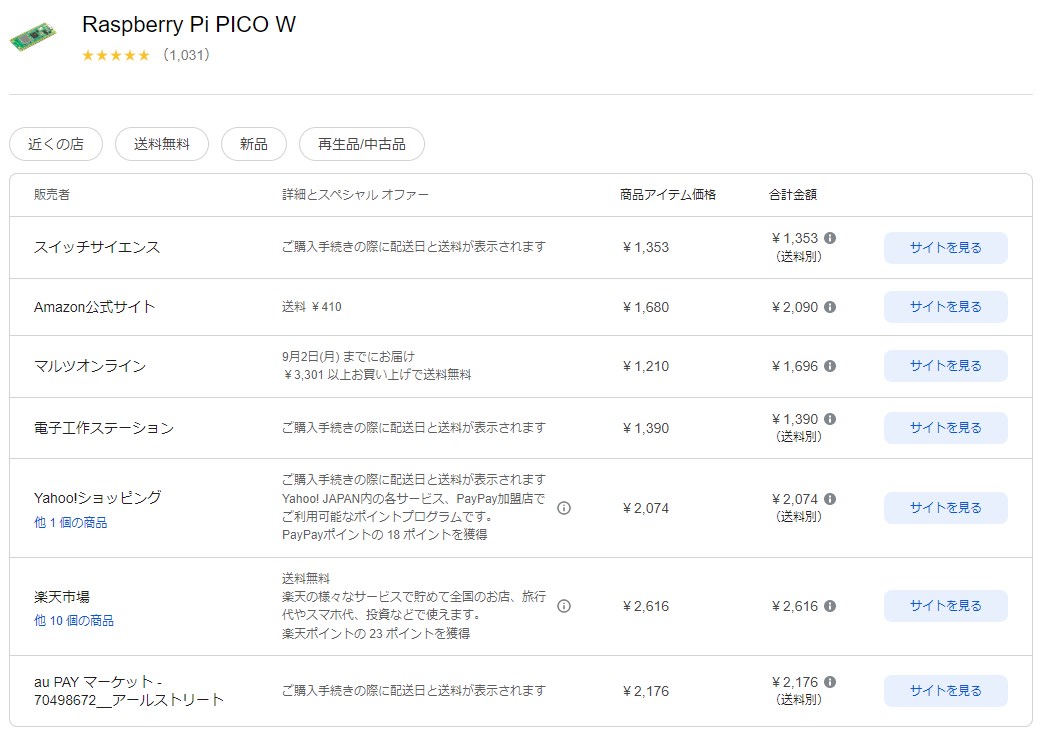This screenshot has width=1044, height=737.
Task: Click info icon beside ¥2,616 total
Action: pos(830,606)
